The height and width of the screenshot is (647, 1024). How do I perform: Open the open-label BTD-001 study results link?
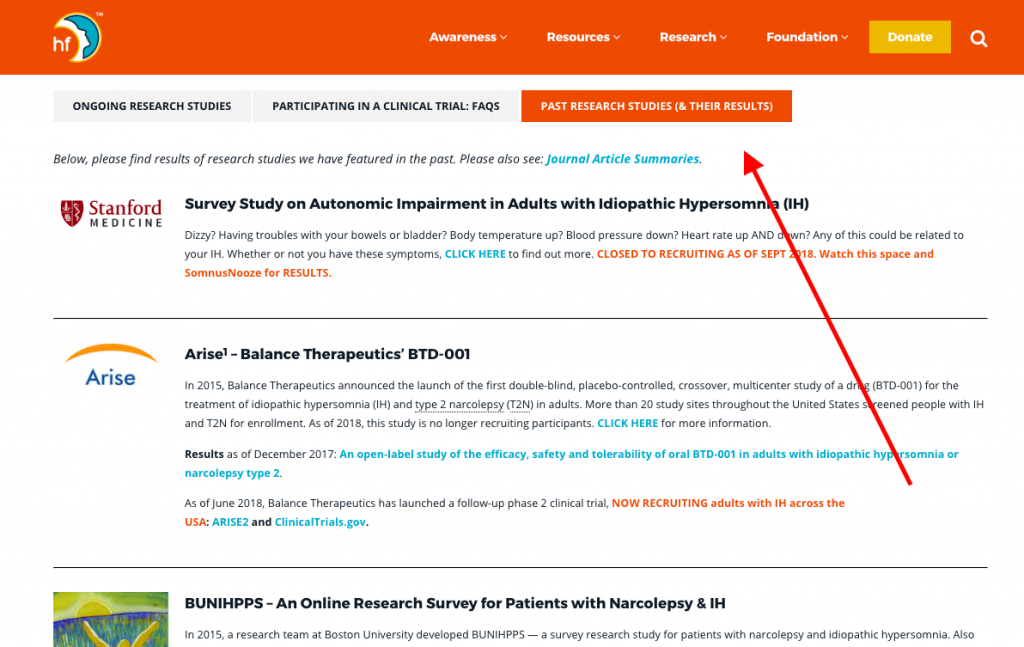tap(571, 464)
